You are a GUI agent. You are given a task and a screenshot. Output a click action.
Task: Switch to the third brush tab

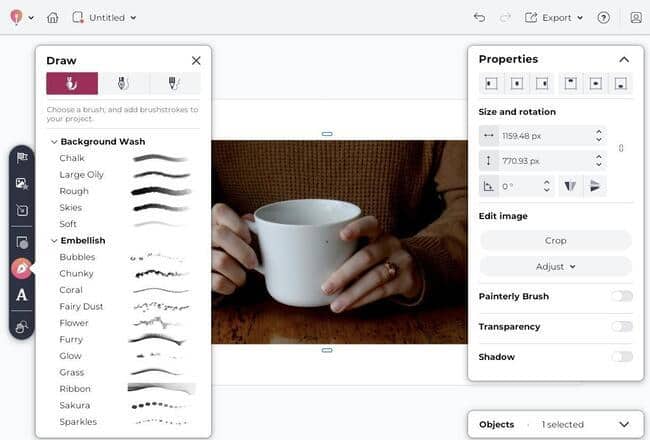(174, 83)
